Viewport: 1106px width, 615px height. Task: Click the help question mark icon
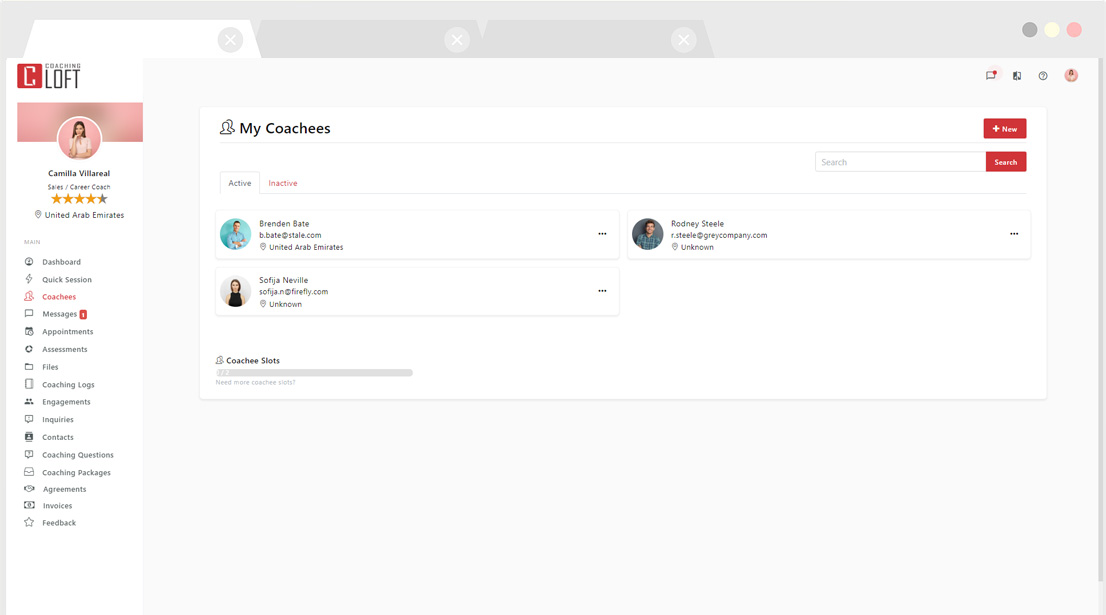point(1043,76)
